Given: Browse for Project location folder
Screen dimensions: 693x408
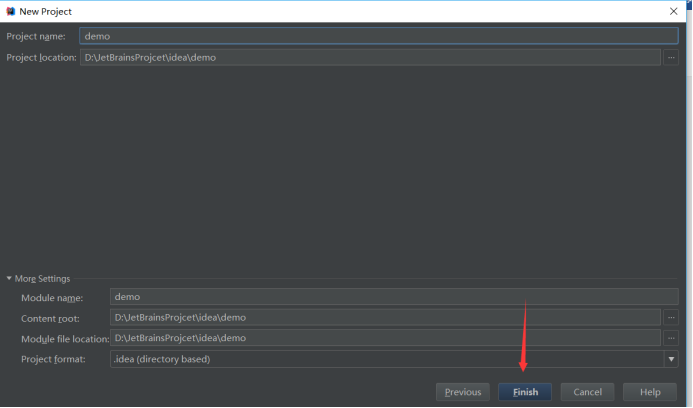Looking at the screenshot, I should tap(671, 57).
